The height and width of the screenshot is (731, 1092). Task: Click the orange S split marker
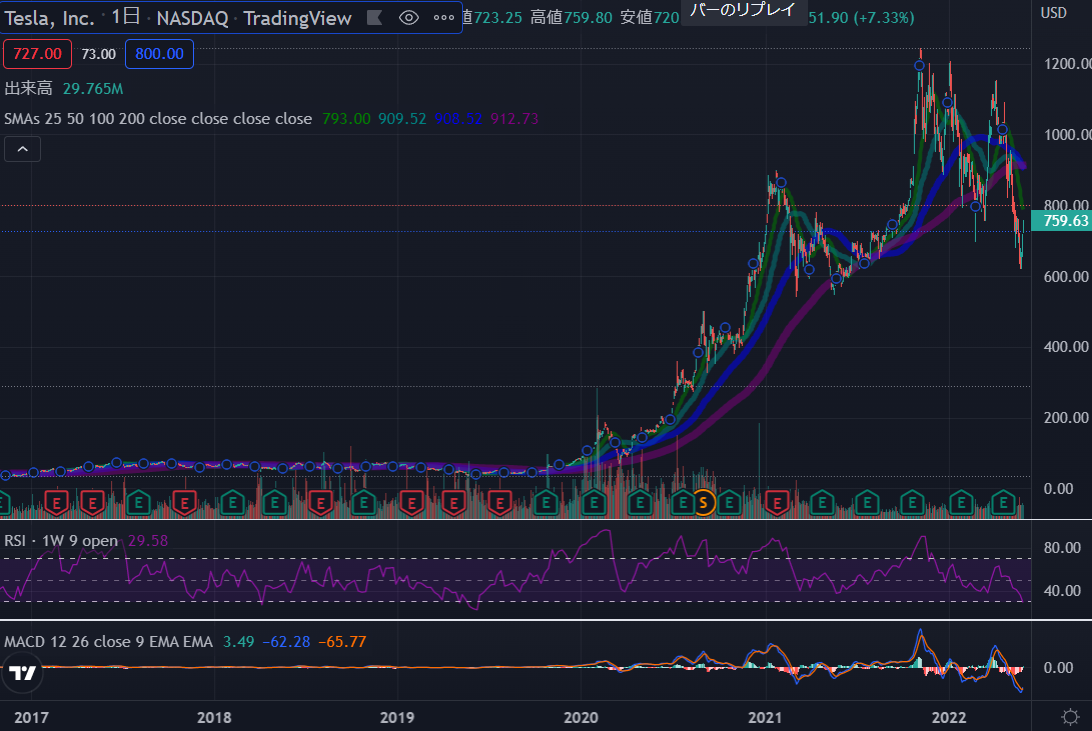703,501
